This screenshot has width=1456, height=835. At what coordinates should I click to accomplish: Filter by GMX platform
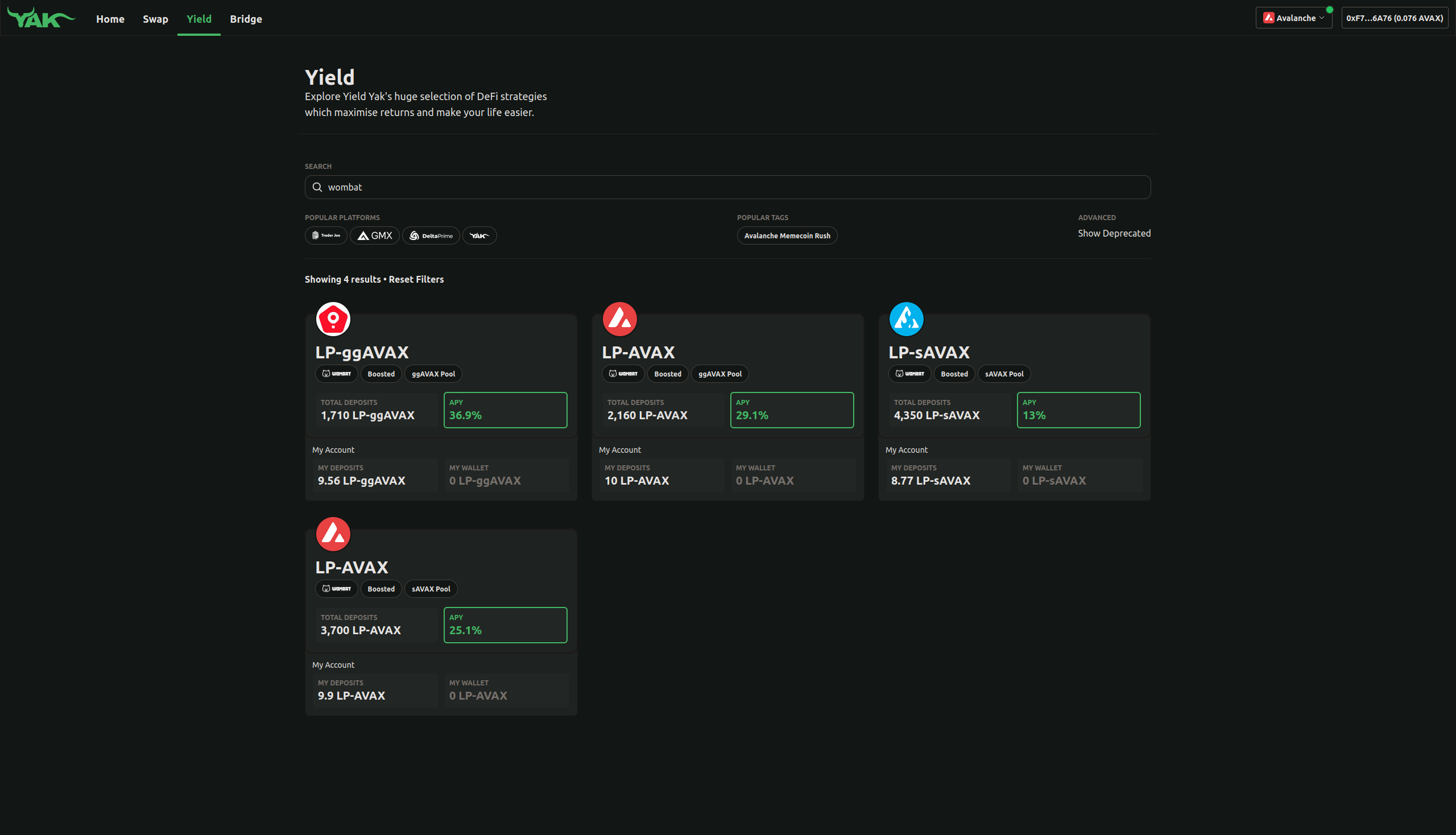(374, 235)
